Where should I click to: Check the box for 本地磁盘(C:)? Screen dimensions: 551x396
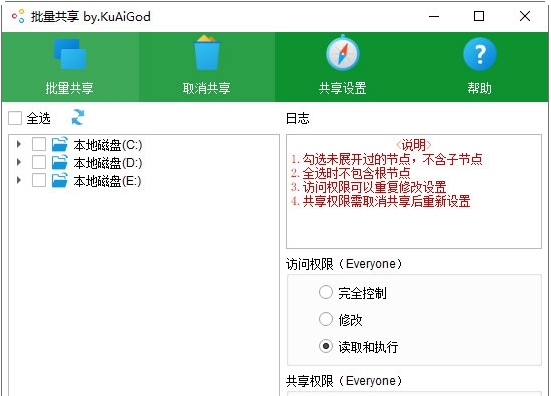[x=39, y=144]
